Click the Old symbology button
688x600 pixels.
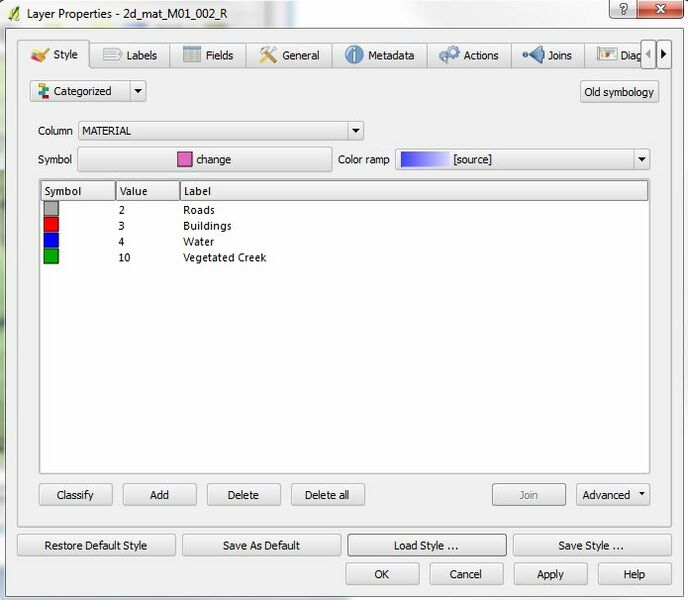pos(619,92)
